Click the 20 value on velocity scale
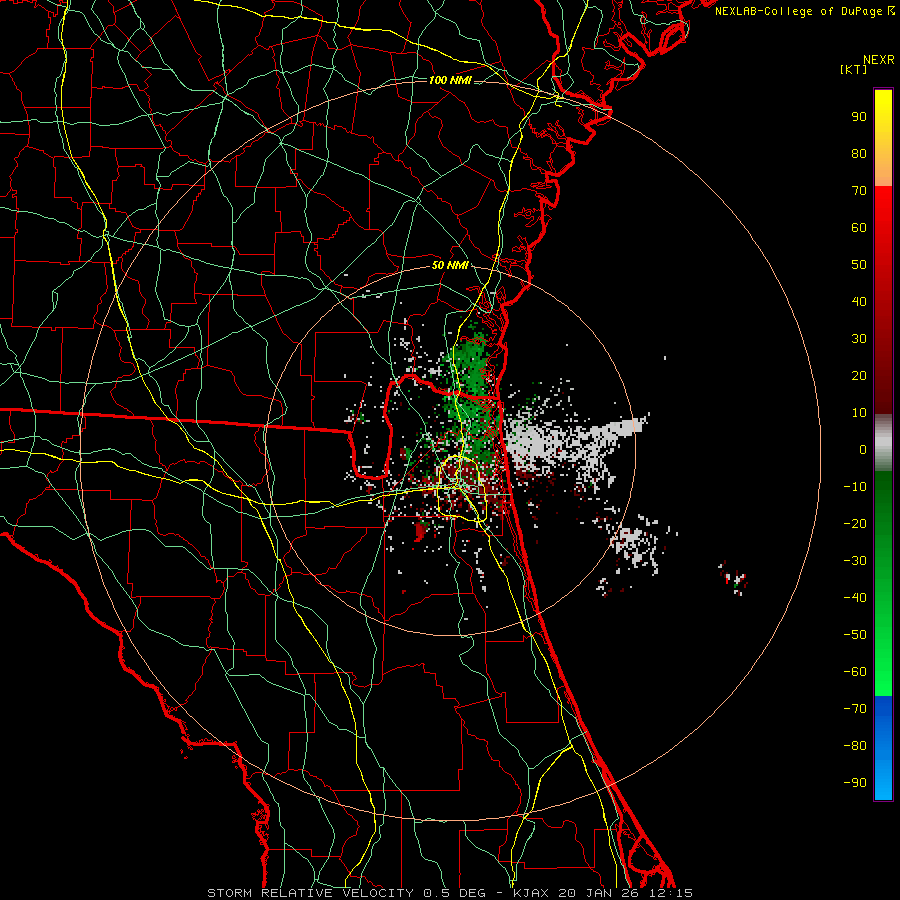Viewport: 900px width, 900px height. [x=859, y=375]
